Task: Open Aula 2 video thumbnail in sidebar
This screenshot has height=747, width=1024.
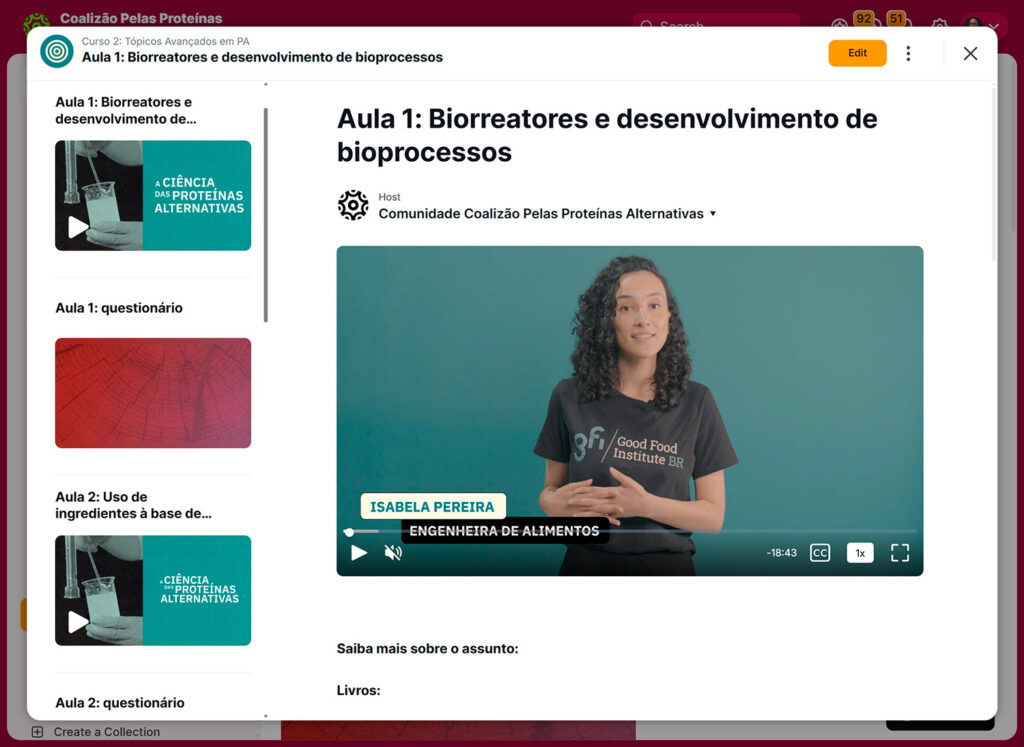Action: click(x=153, y=590)
